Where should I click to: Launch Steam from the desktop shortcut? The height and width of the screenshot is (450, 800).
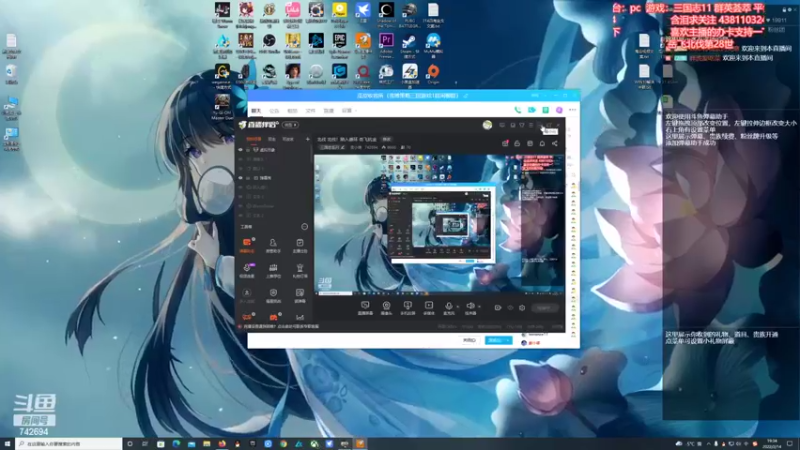click(x=409, y=41)
